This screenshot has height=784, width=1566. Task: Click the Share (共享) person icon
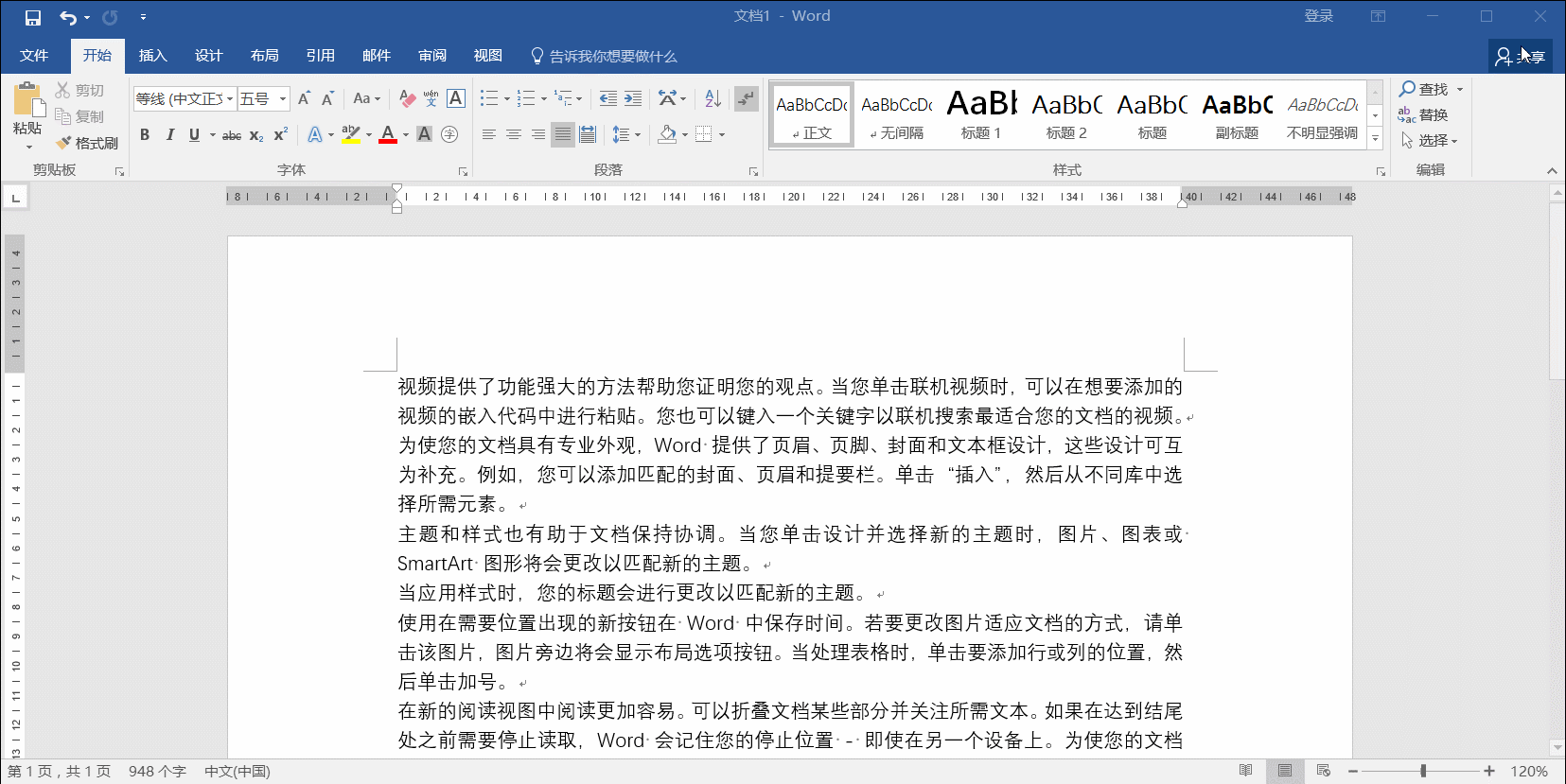point(1520,57)
